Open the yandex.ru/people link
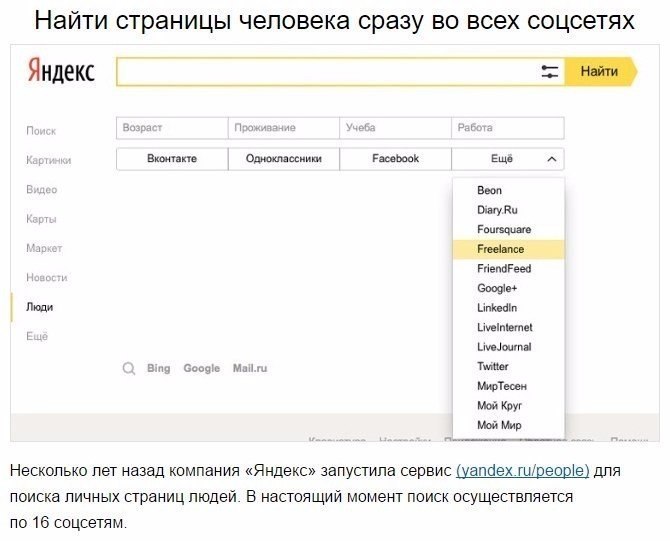The width and height of the screenshot is (670, 541). (522, 470)
